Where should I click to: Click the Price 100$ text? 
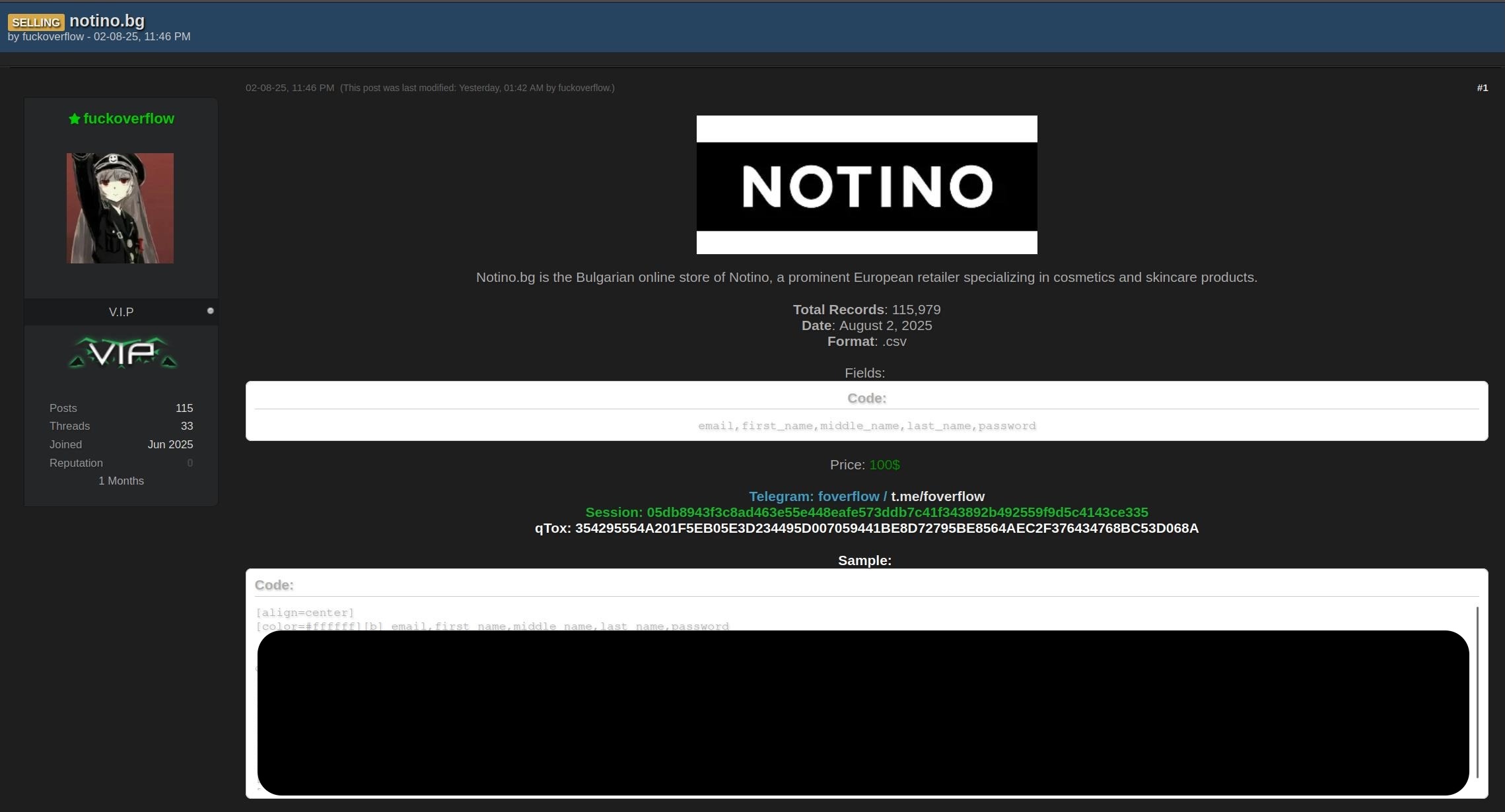(x=865, y=465)
